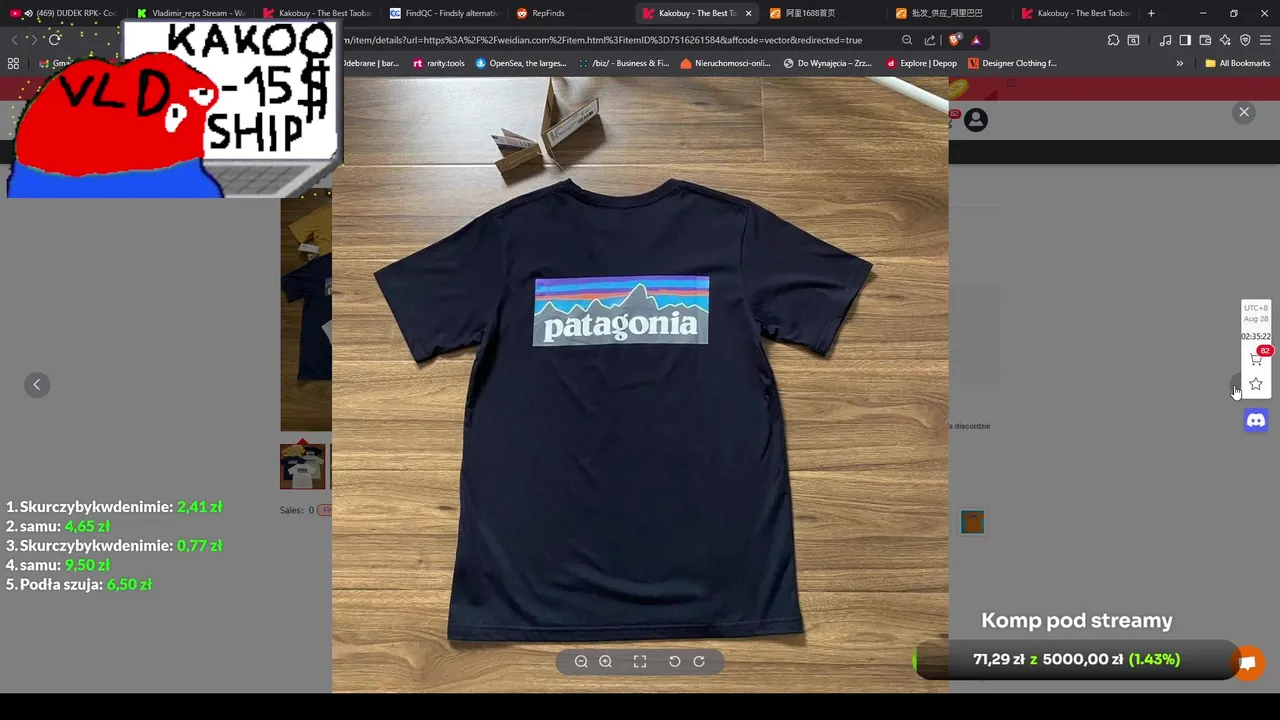Viewport: 1280px width, 720px height.
Task: Open the extensions puzzle icon
Action: coord(1113,40)
